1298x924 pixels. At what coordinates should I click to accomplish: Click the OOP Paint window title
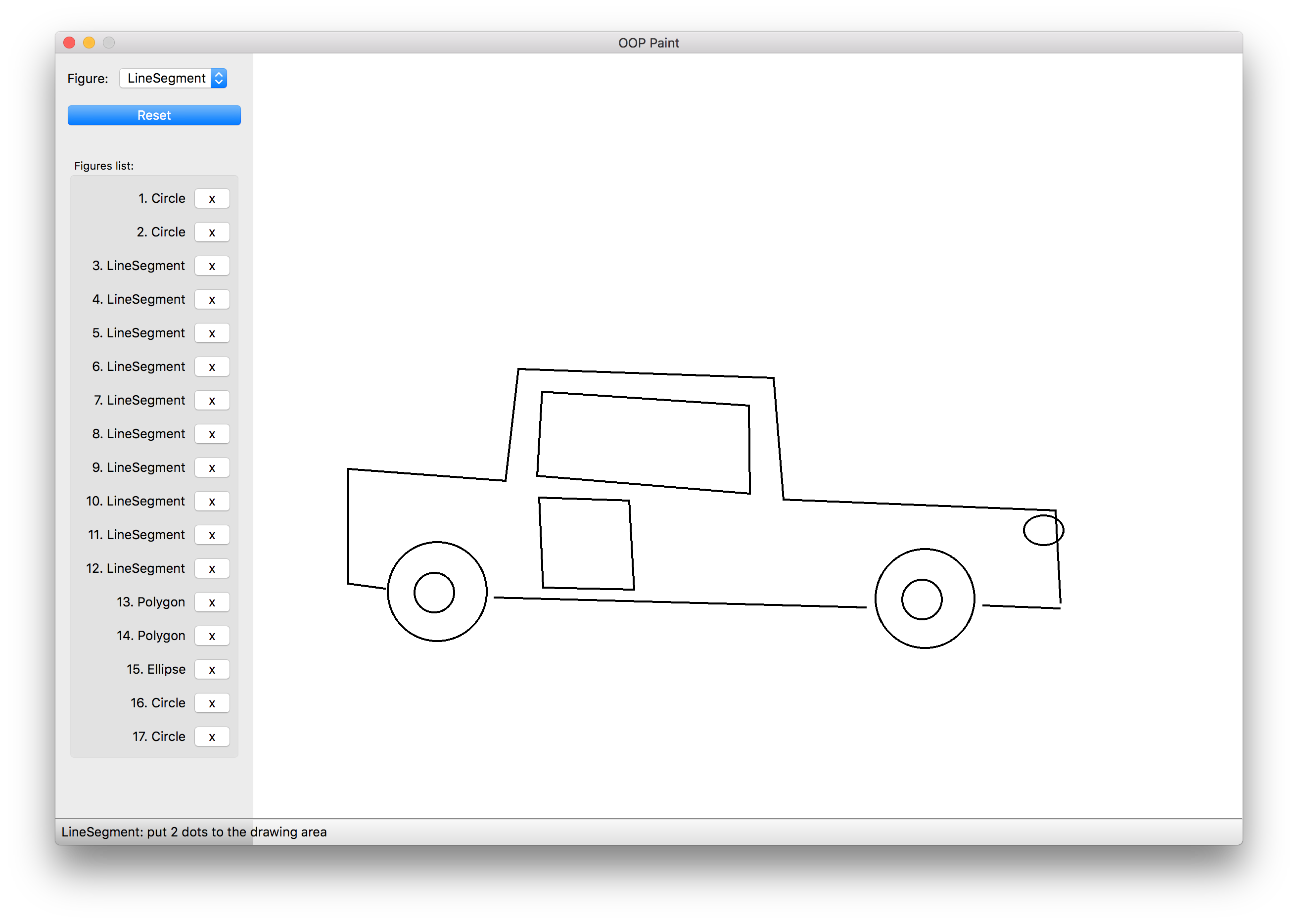(x=649, y=43)
